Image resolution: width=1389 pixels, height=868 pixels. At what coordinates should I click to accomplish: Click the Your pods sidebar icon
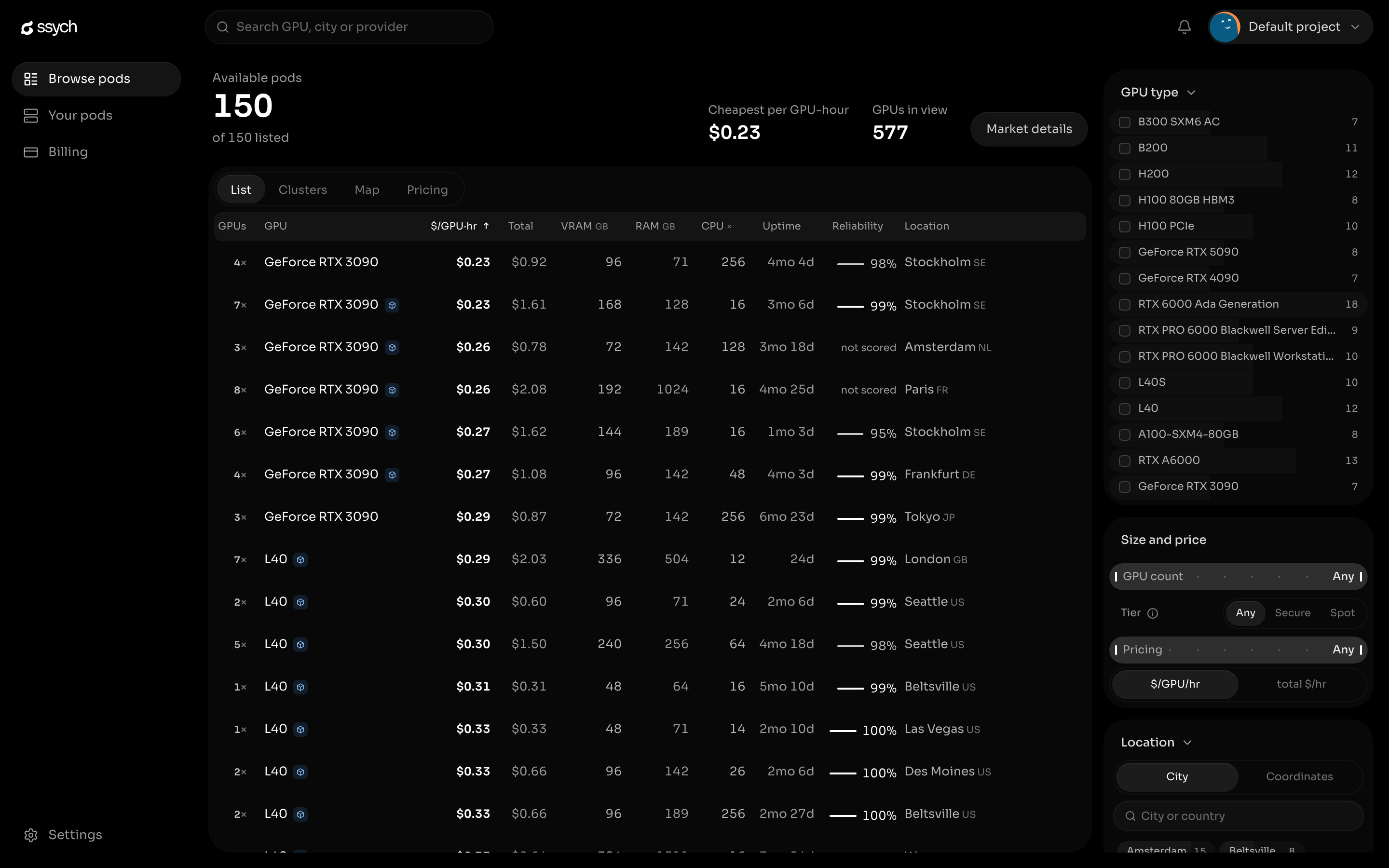tap(31, 115)
